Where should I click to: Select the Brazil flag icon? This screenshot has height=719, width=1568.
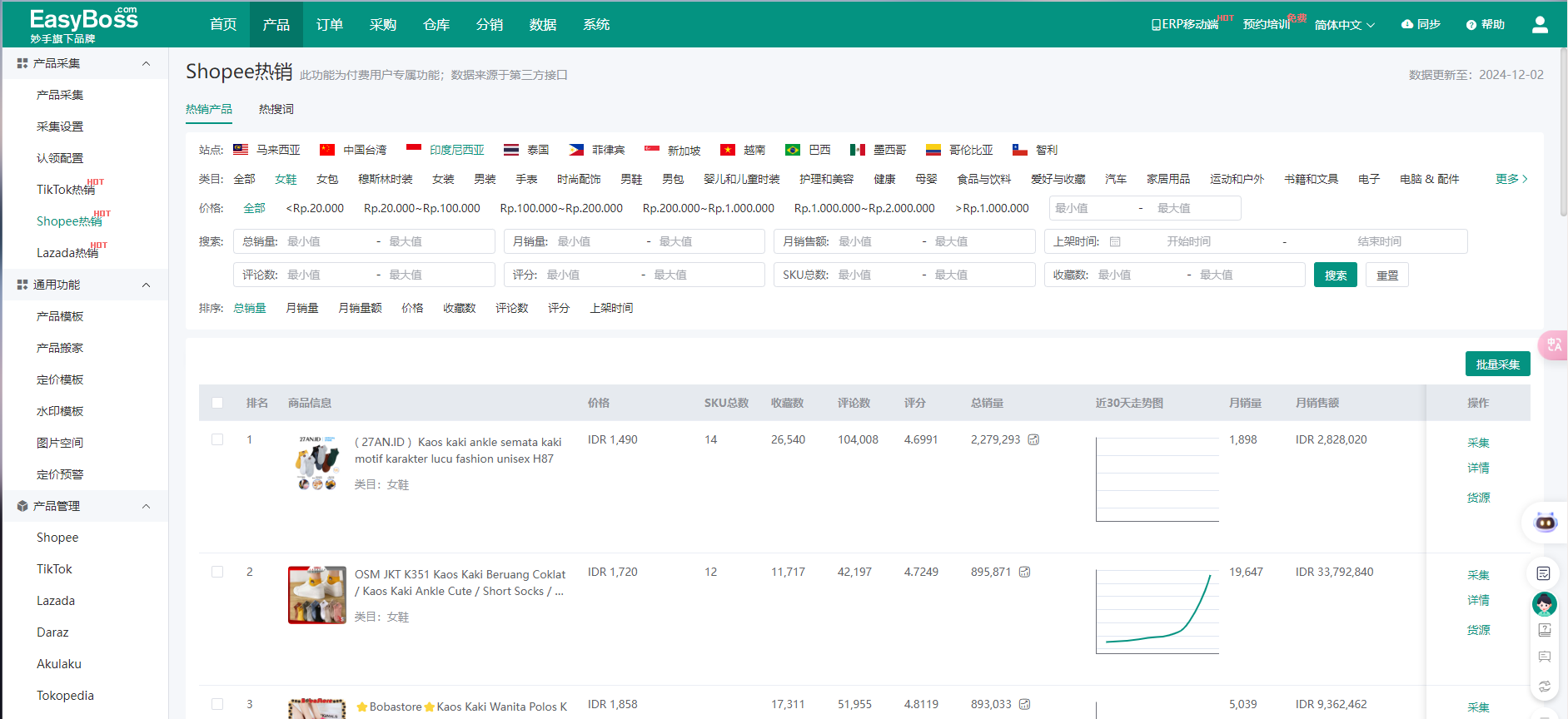(793, 150)
